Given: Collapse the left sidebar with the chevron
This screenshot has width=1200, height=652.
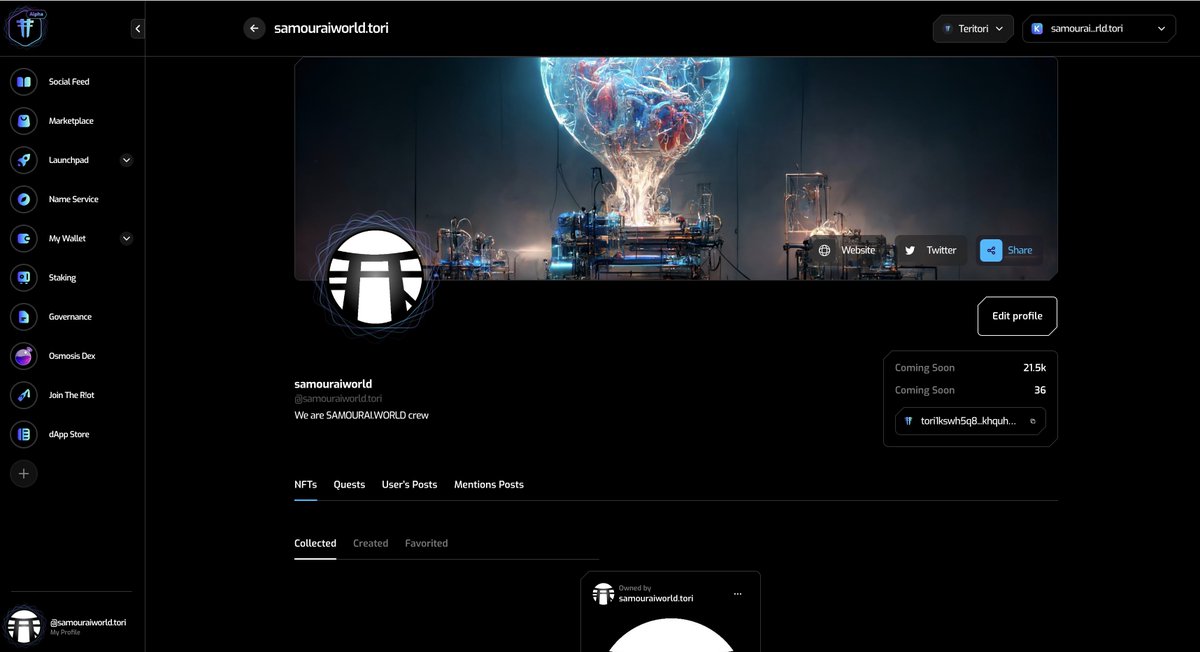Looking at the screenshot, I should pyautogui.click(x=138, y=28).
